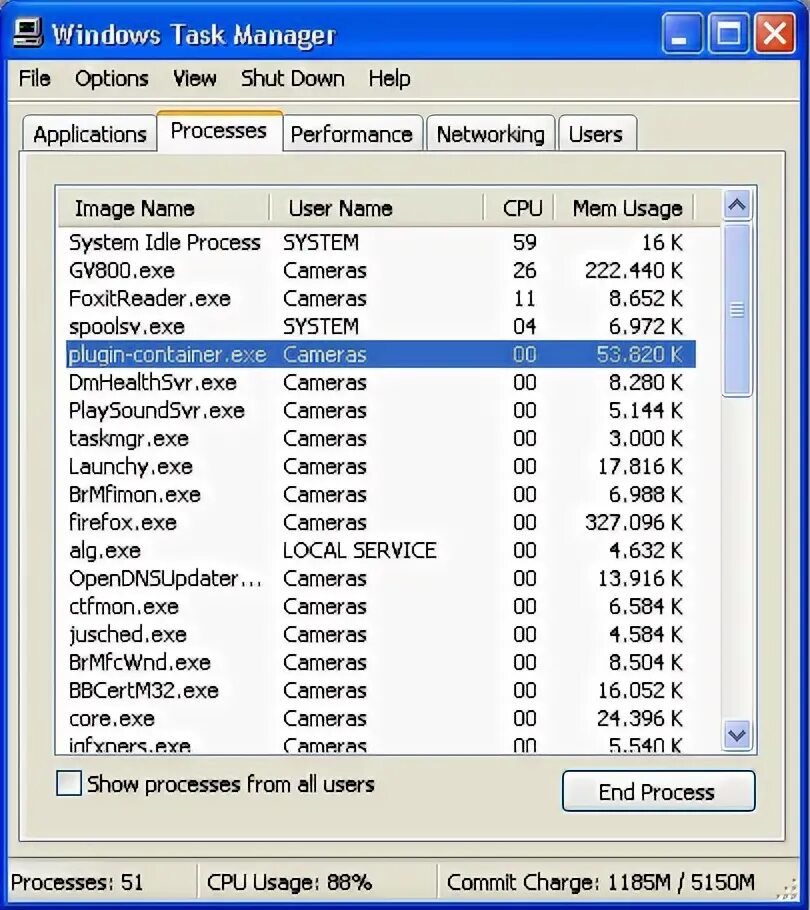Sort by the Mem Usage column header
The image size is (810, 910).
click(624, 208)
